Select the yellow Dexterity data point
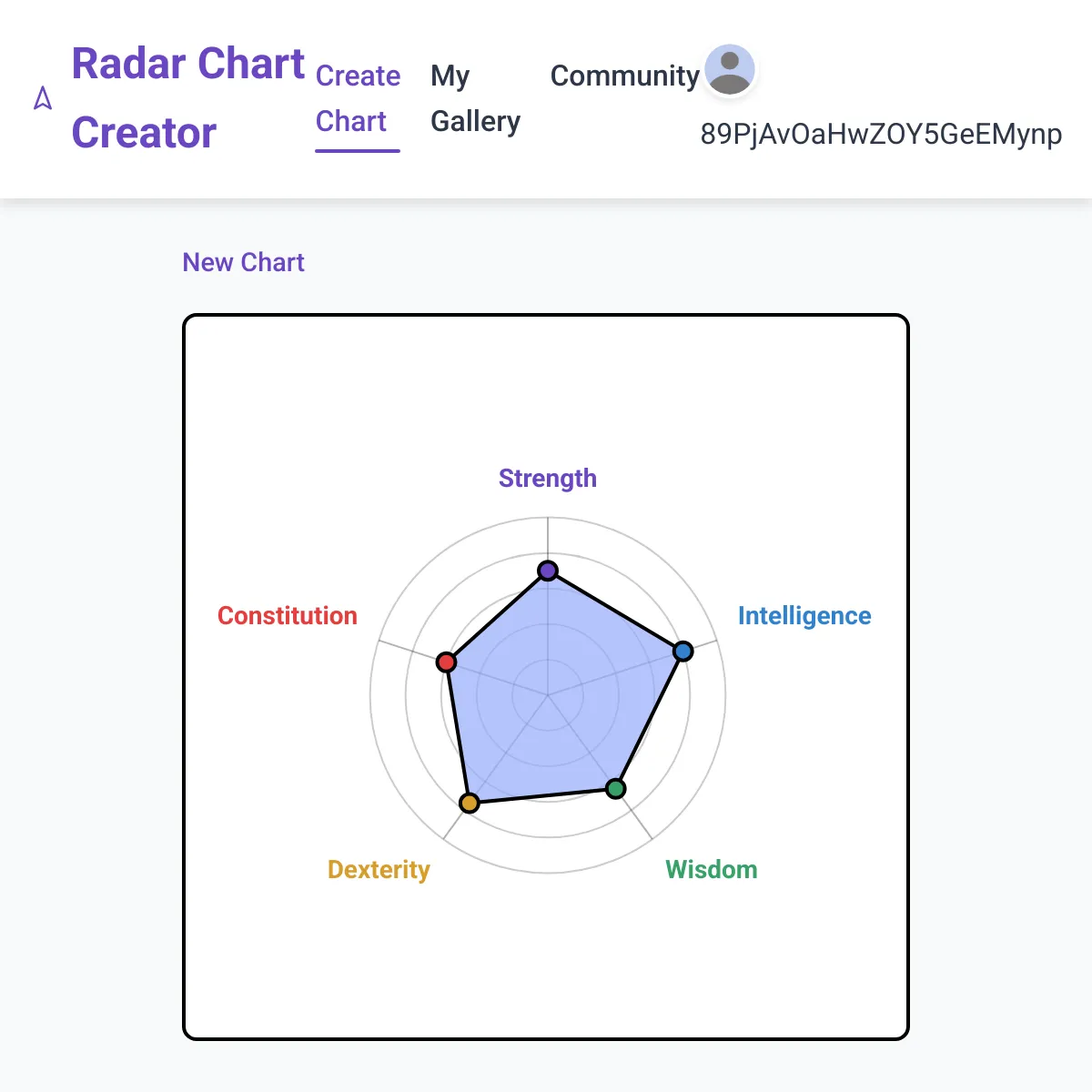 click(x=469, y=803)
